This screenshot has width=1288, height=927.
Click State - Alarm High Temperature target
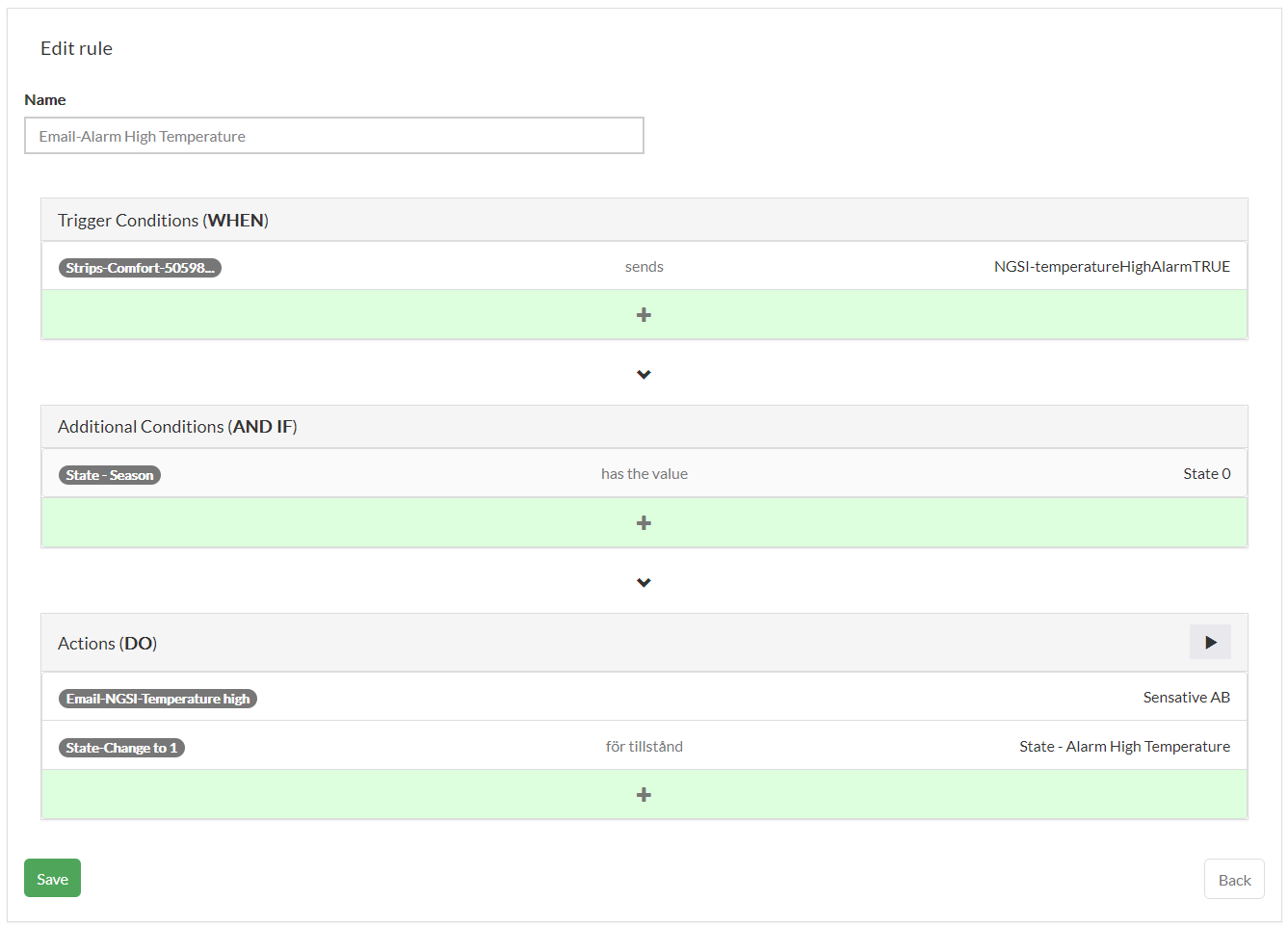coord(1124,747)
